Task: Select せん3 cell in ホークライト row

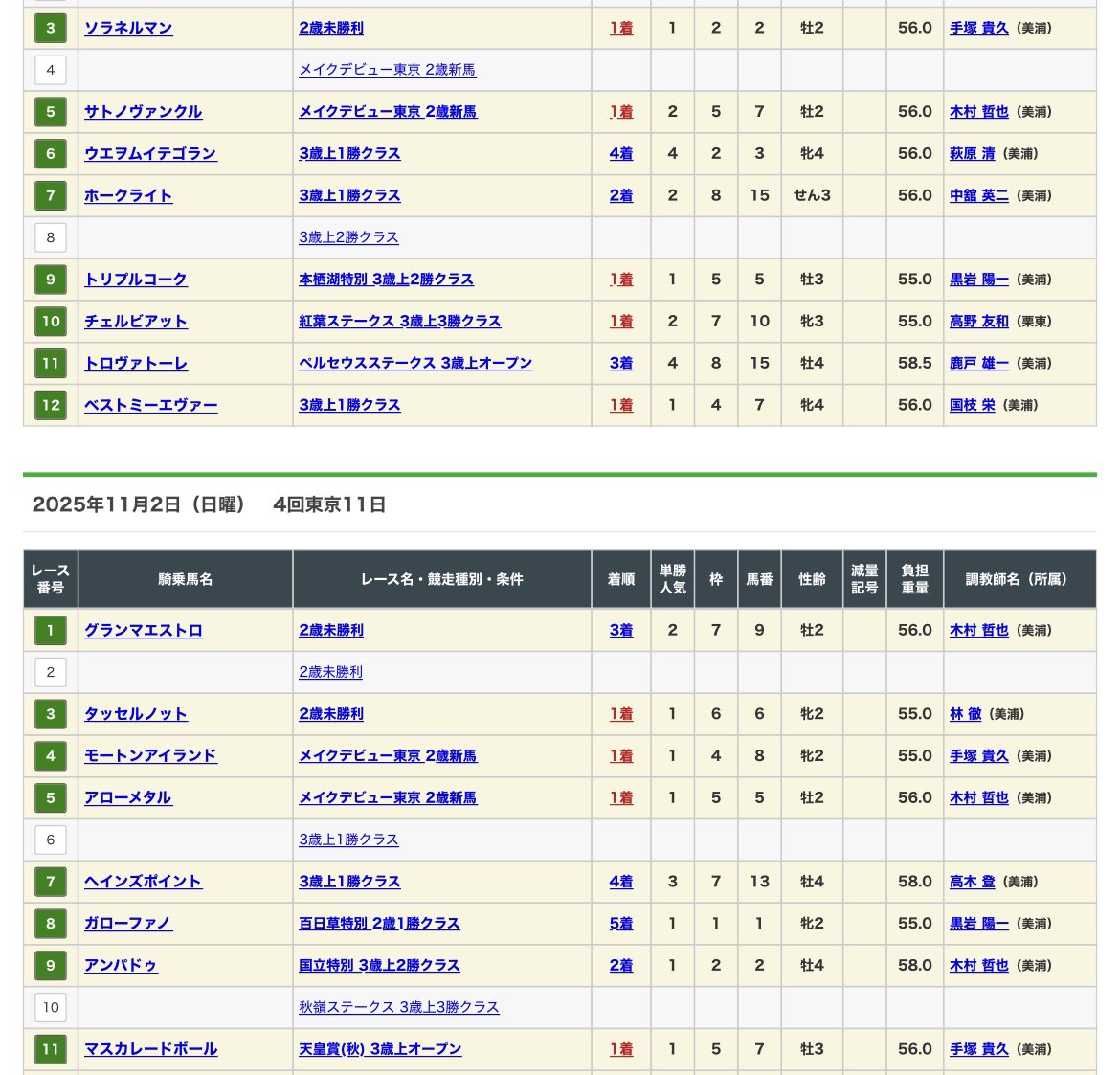Action: [812, 195]
